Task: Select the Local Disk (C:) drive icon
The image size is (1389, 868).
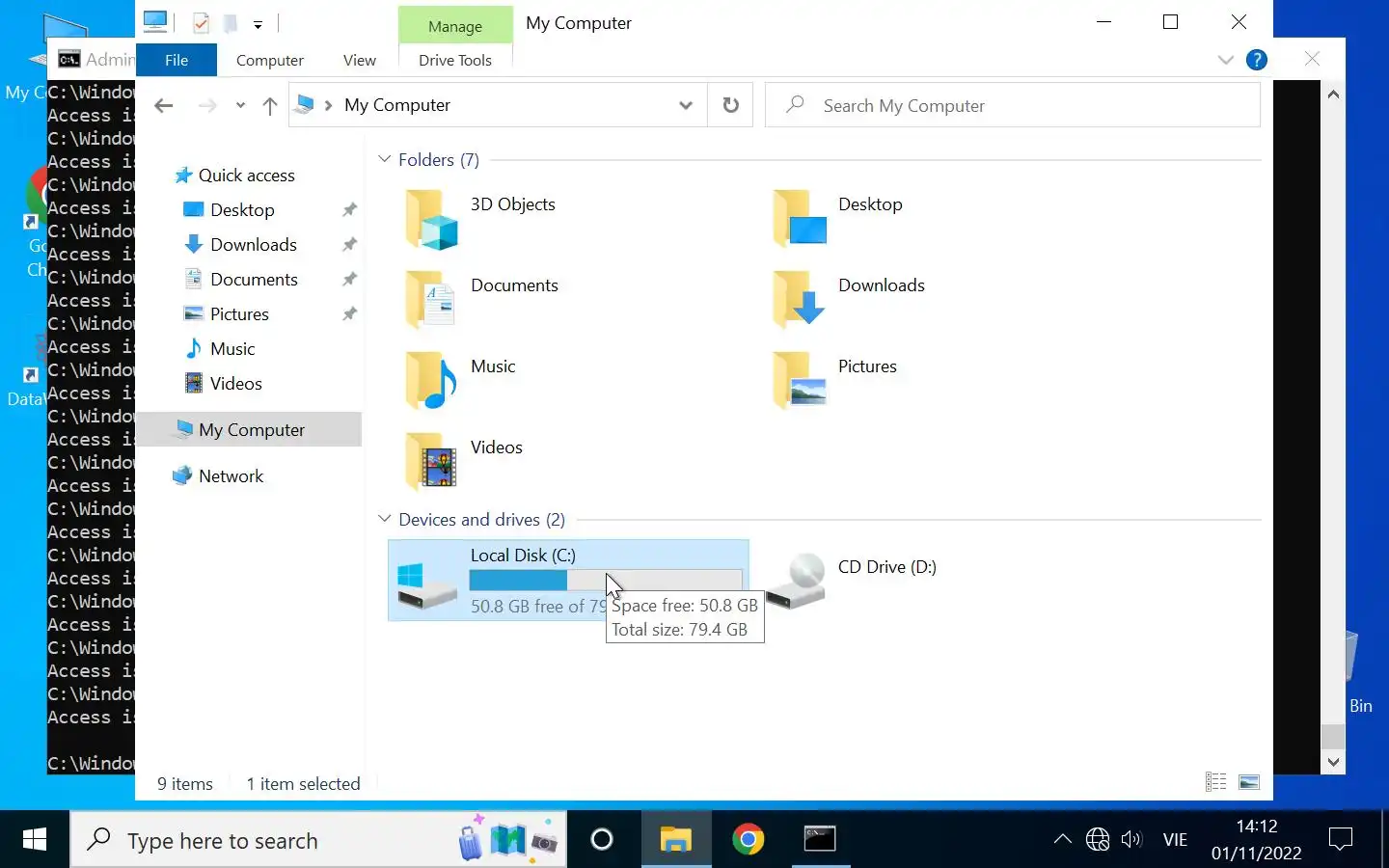Action: (x=427, y=585)
